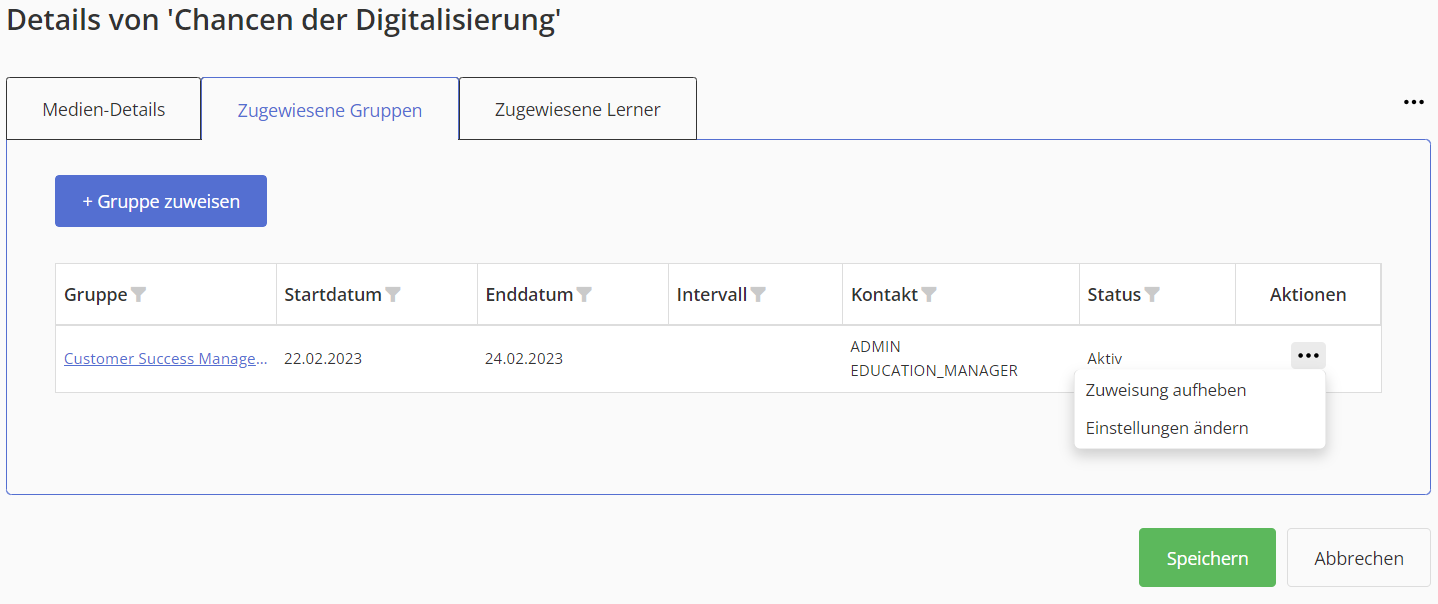Select Einstellungen ändern in the actions menu
The width and height of the screenshot is (1438, 604).
1167,428
